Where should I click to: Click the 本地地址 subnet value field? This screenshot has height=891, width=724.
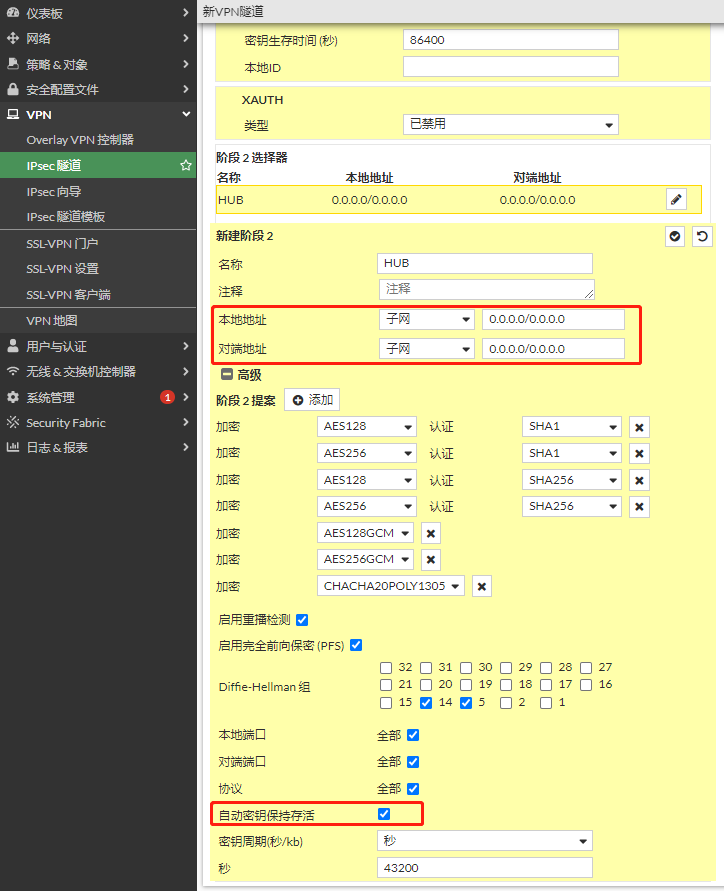(x=554, y=319)
